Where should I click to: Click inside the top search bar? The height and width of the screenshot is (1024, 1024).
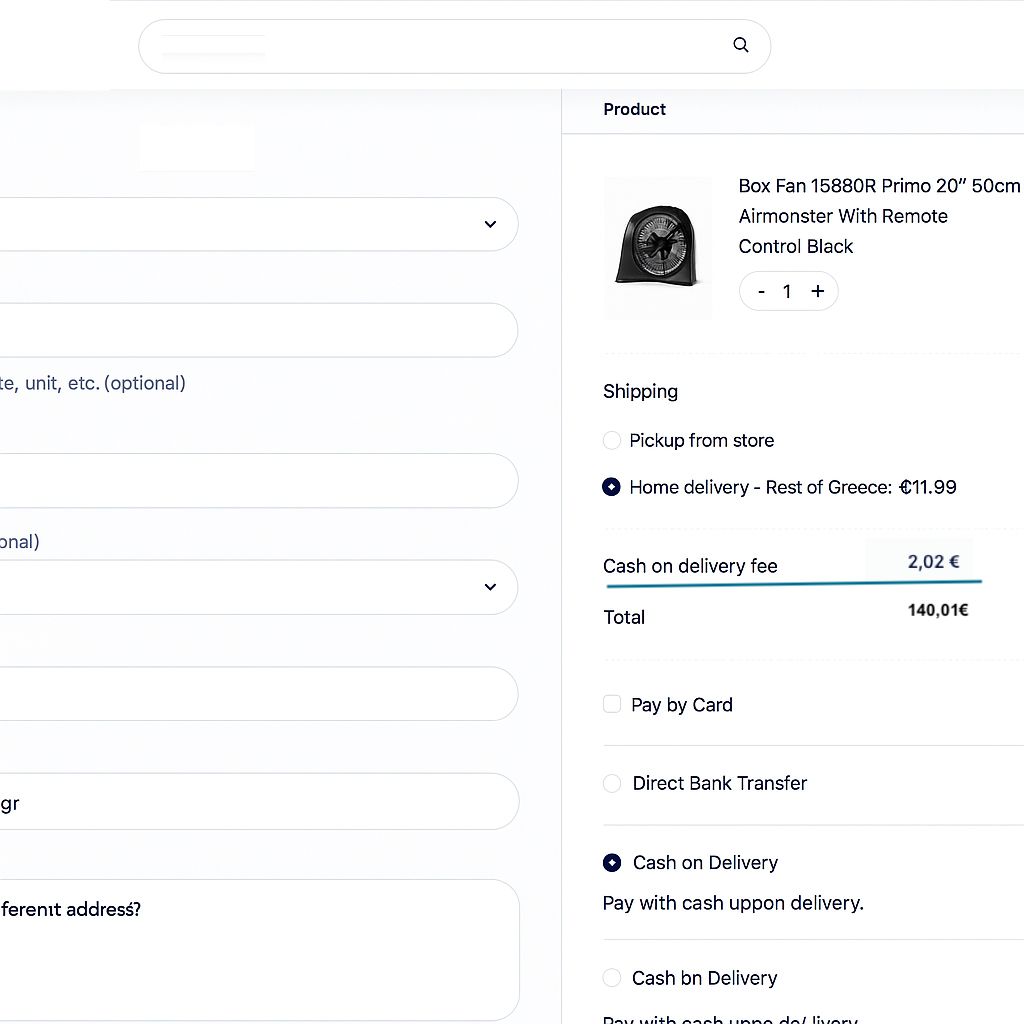(x=440, y=46)
